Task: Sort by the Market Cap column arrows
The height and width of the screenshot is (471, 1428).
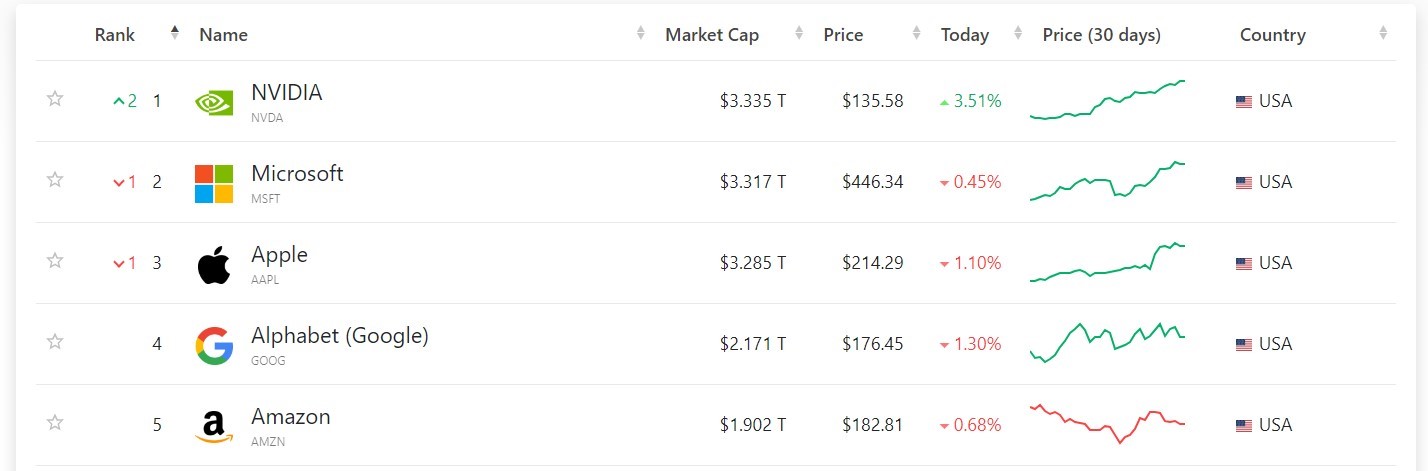Action: pos(799,33)
